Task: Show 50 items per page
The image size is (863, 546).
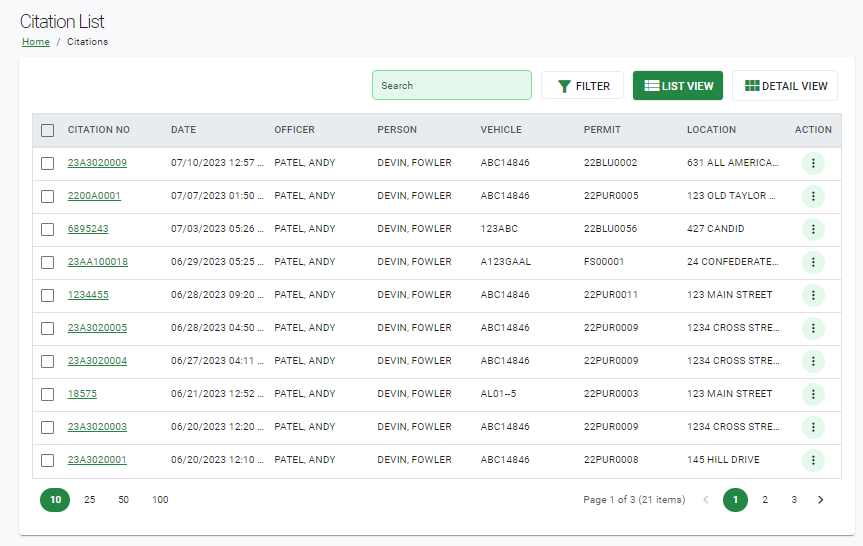Action: coord(123,500)
